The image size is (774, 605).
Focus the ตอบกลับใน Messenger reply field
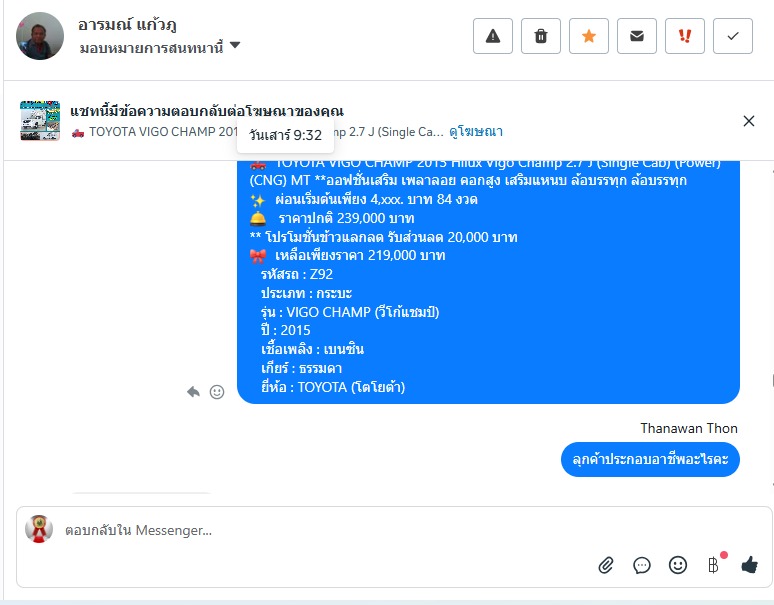pos(326,530)
